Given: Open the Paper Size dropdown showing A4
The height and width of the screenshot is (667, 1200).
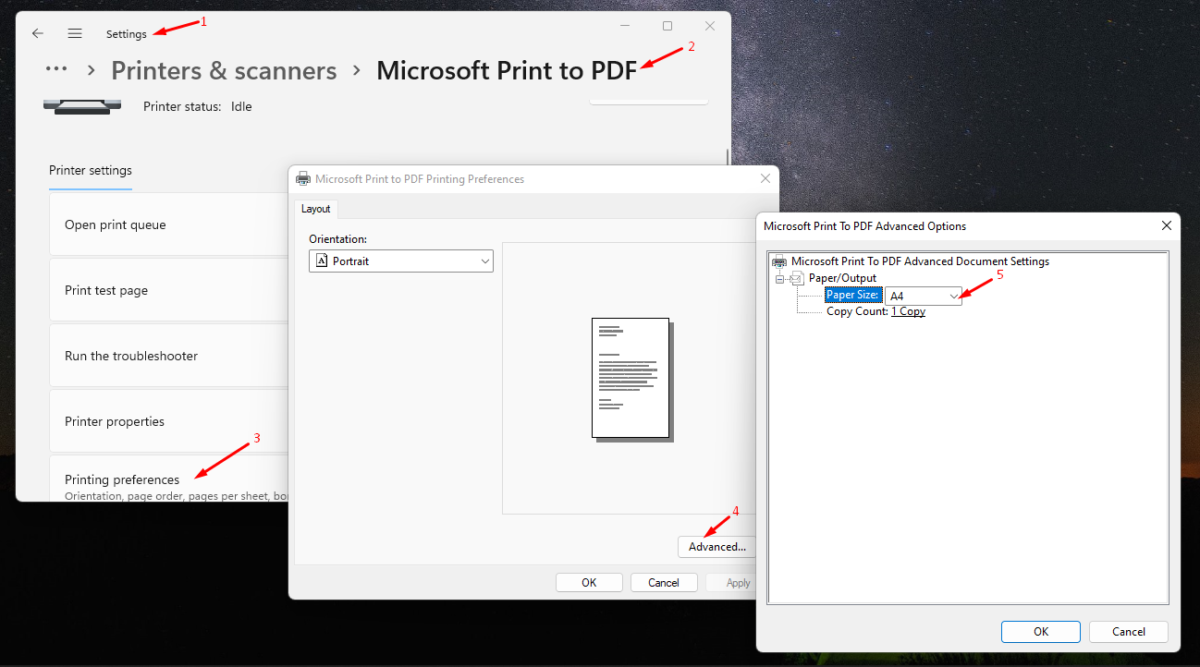Looking at the screenshot, I should (x=923, y=296).
